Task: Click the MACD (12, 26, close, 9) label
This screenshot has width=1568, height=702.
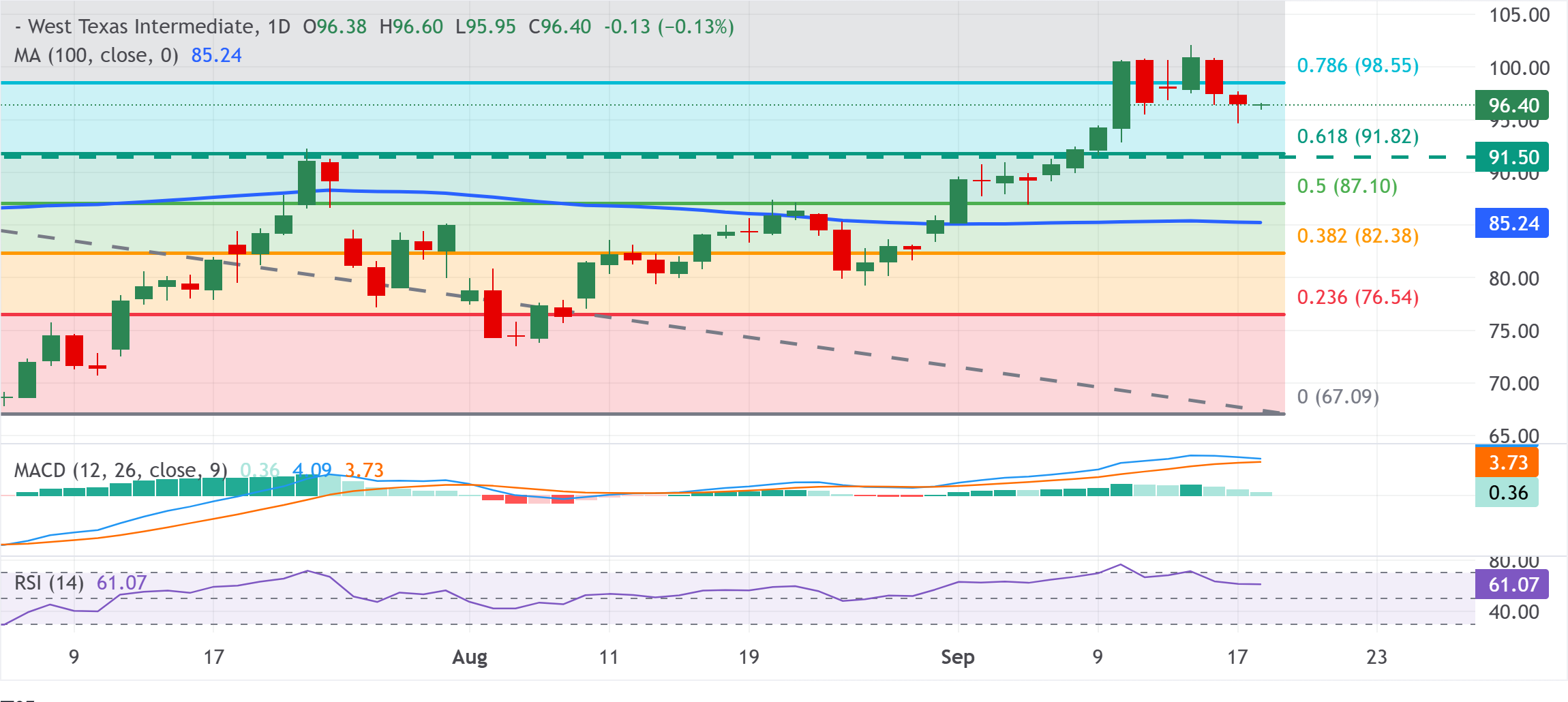Action: coord(121,470)
